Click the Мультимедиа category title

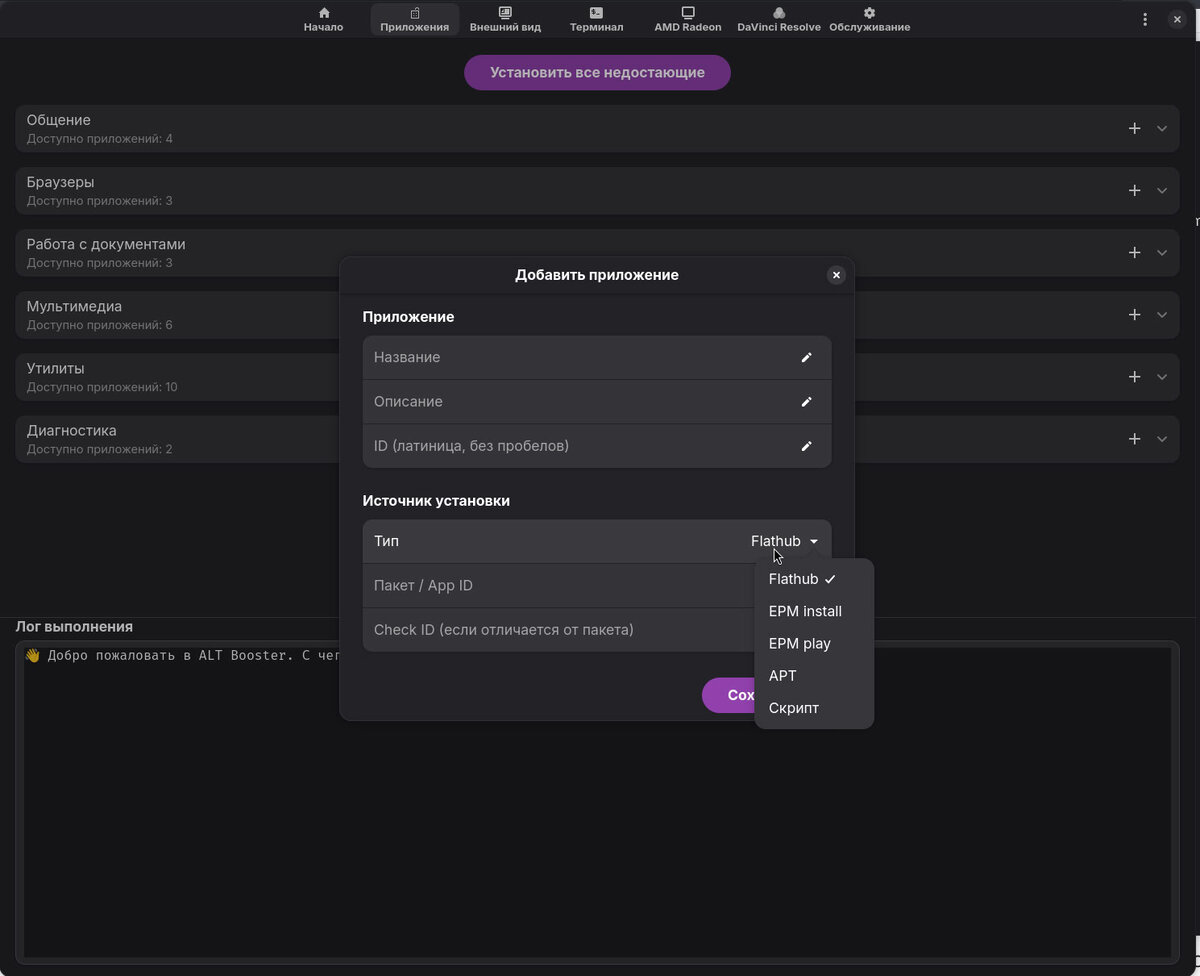[x=74, y=306]
